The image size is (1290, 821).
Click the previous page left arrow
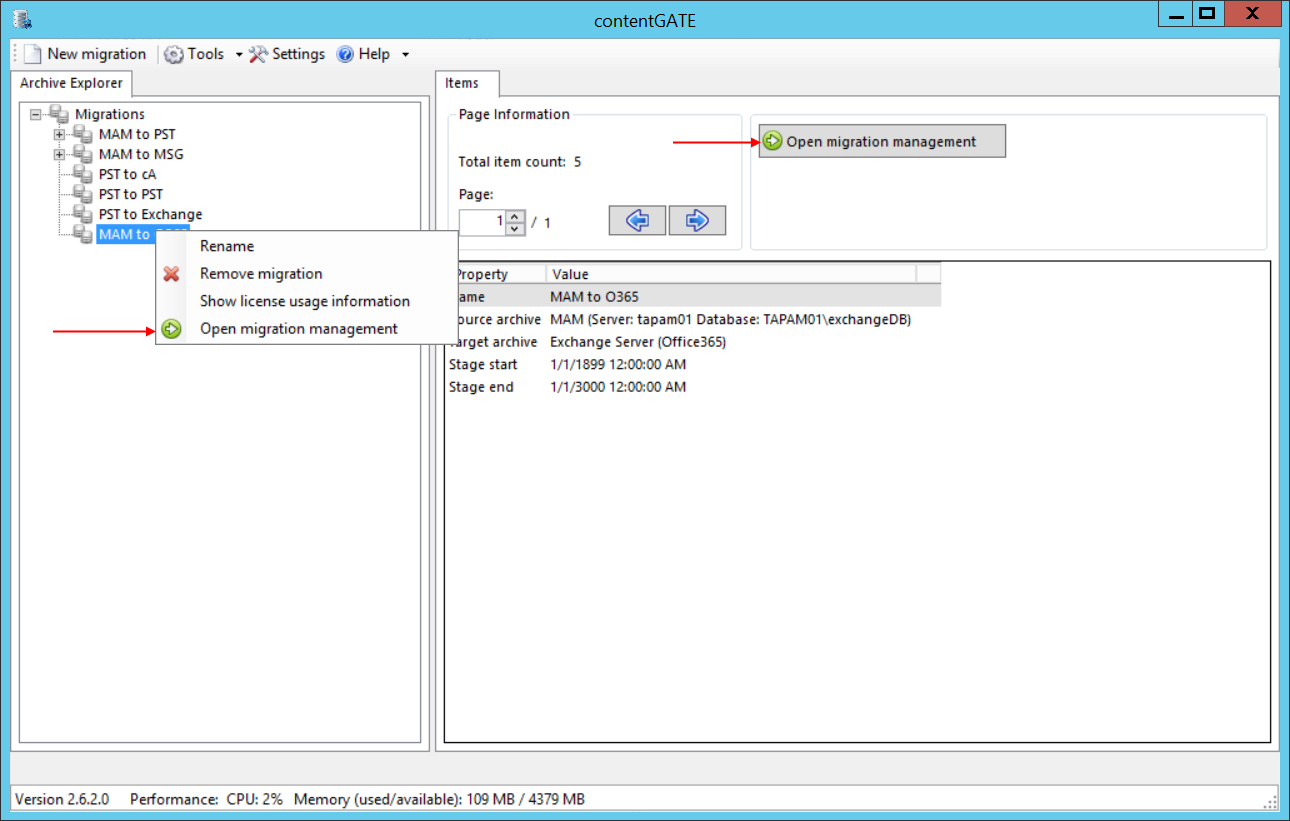(x=637, y=221)
